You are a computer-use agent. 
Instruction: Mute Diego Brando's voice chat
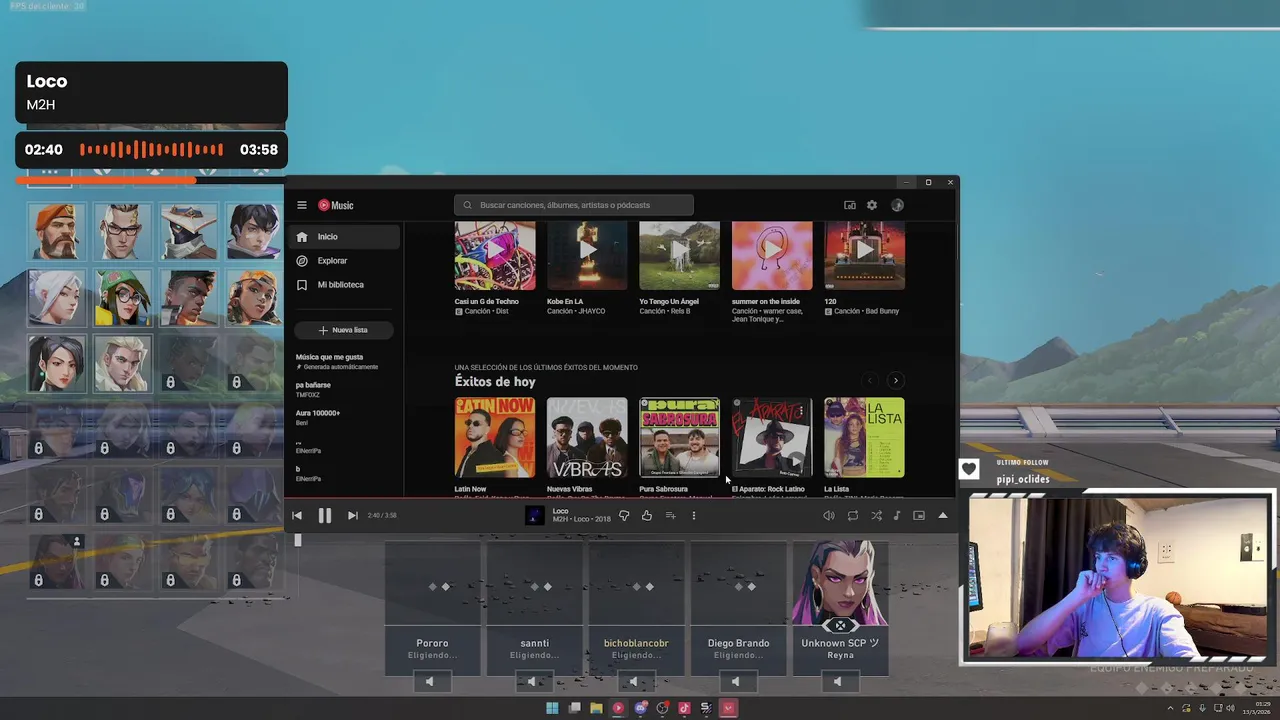(x=736, y=682)
